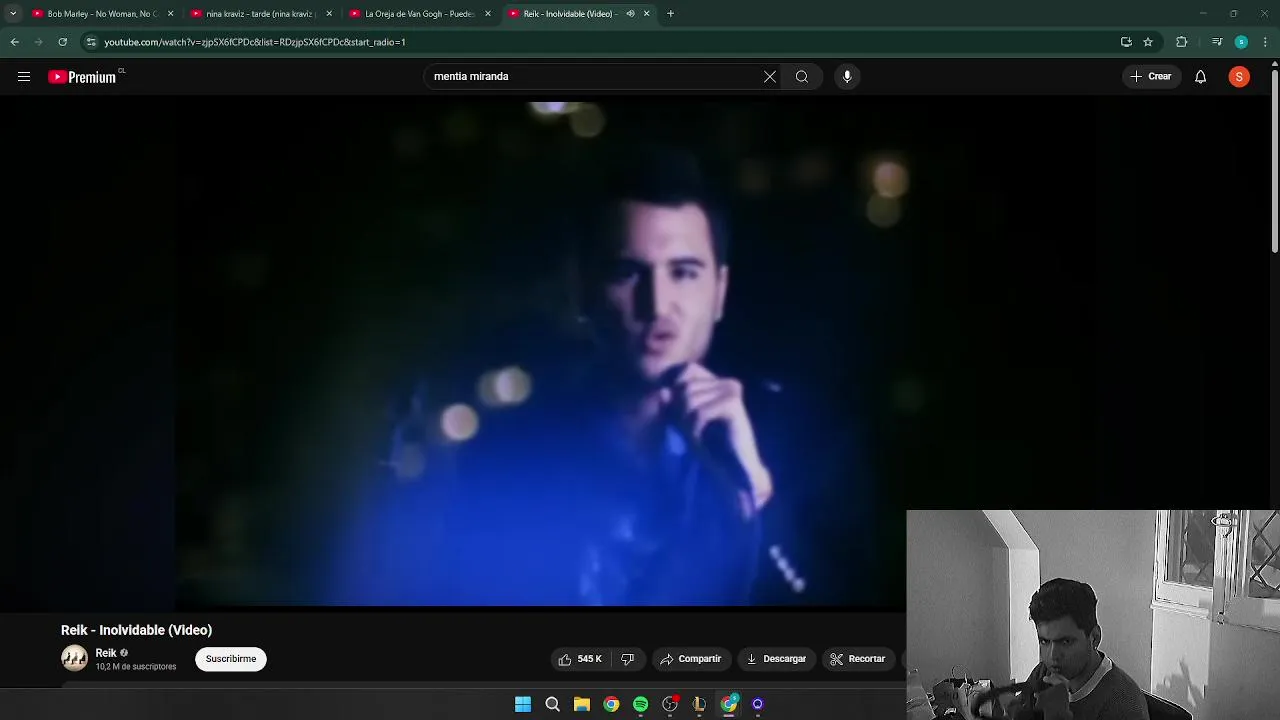Close the Reik Inolvidable tab
Image resolution: width=1280 pixels, height=720 pixels.
click(x=647, y=14)
